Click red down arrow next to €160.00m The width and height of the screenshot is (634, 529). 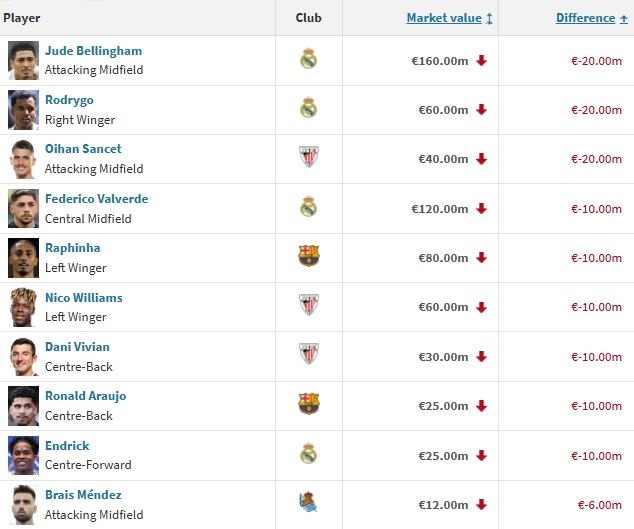point(481,61)
